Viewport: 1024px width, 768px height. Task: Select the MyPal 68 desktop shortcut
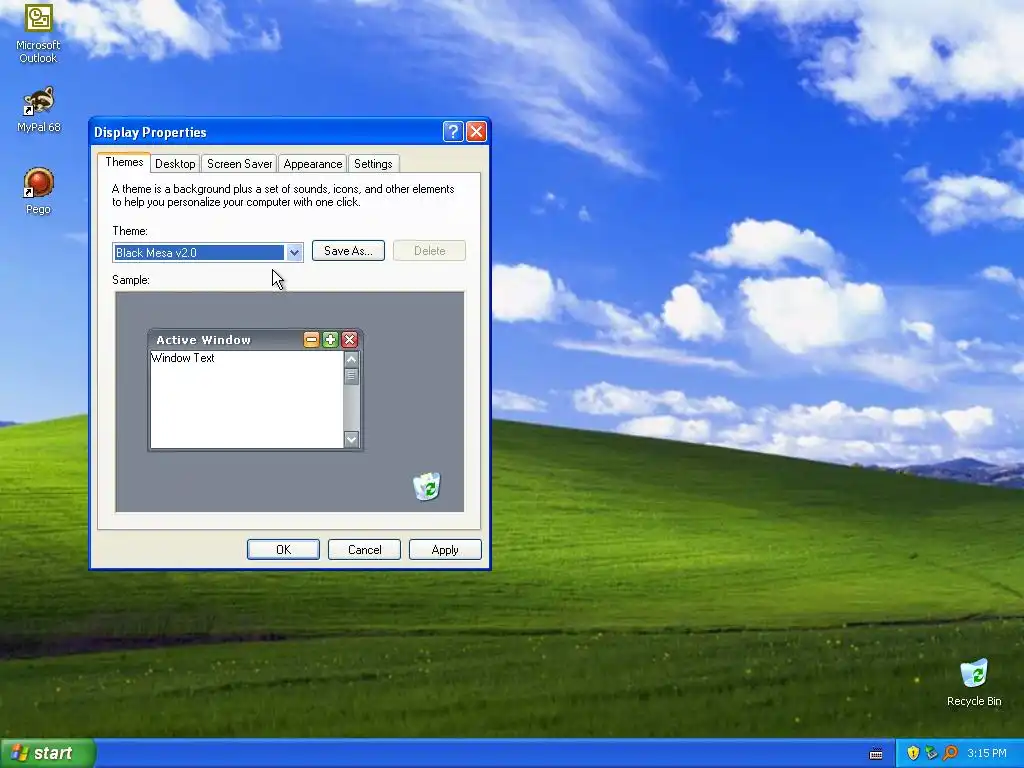pyautogui.click(x=38, y=110)
